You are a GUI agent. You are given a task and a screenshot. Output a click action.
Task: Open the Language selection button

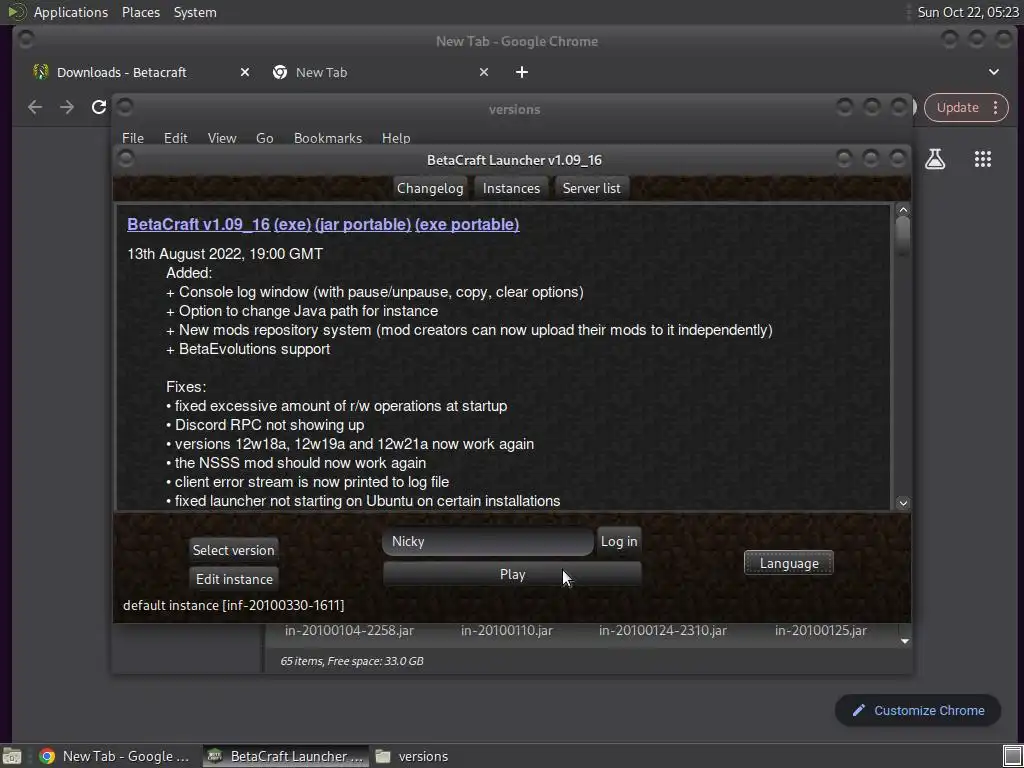[x=789, y=563]
